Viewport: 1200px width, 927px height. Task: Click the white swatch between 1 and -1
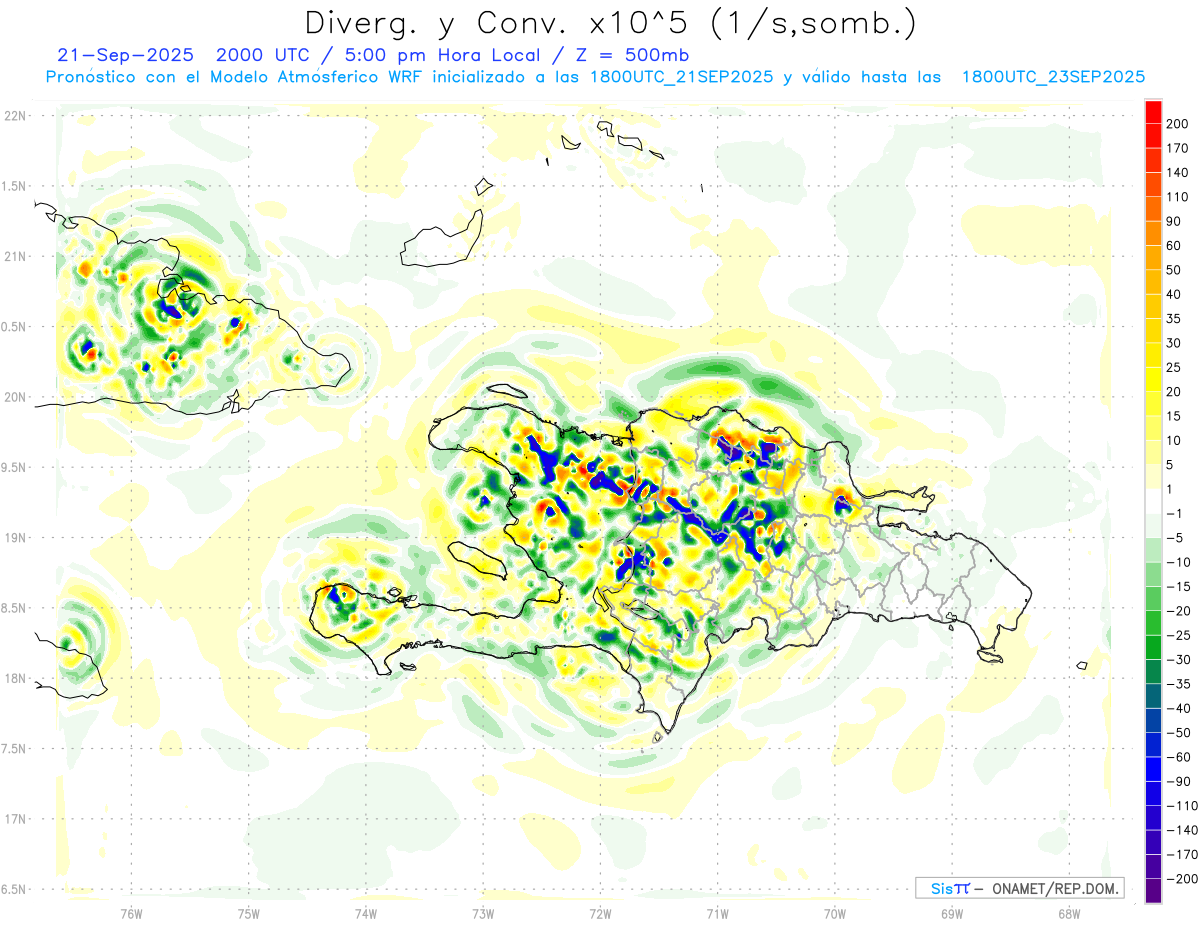tap(1154, 501)
